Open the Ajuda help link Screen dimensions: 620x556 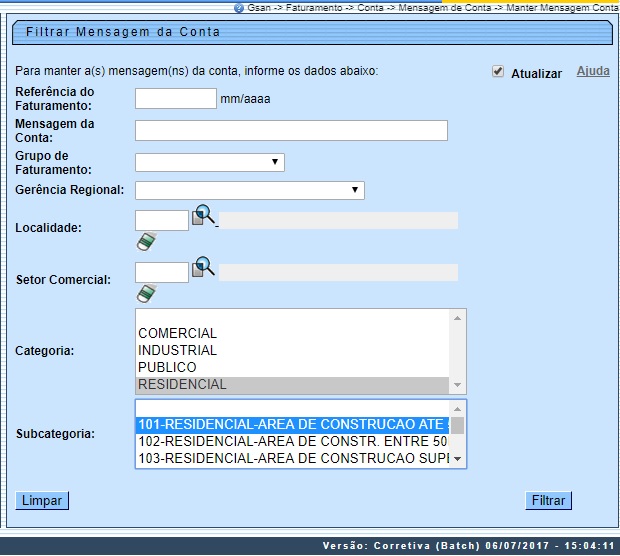click(593, 72)
